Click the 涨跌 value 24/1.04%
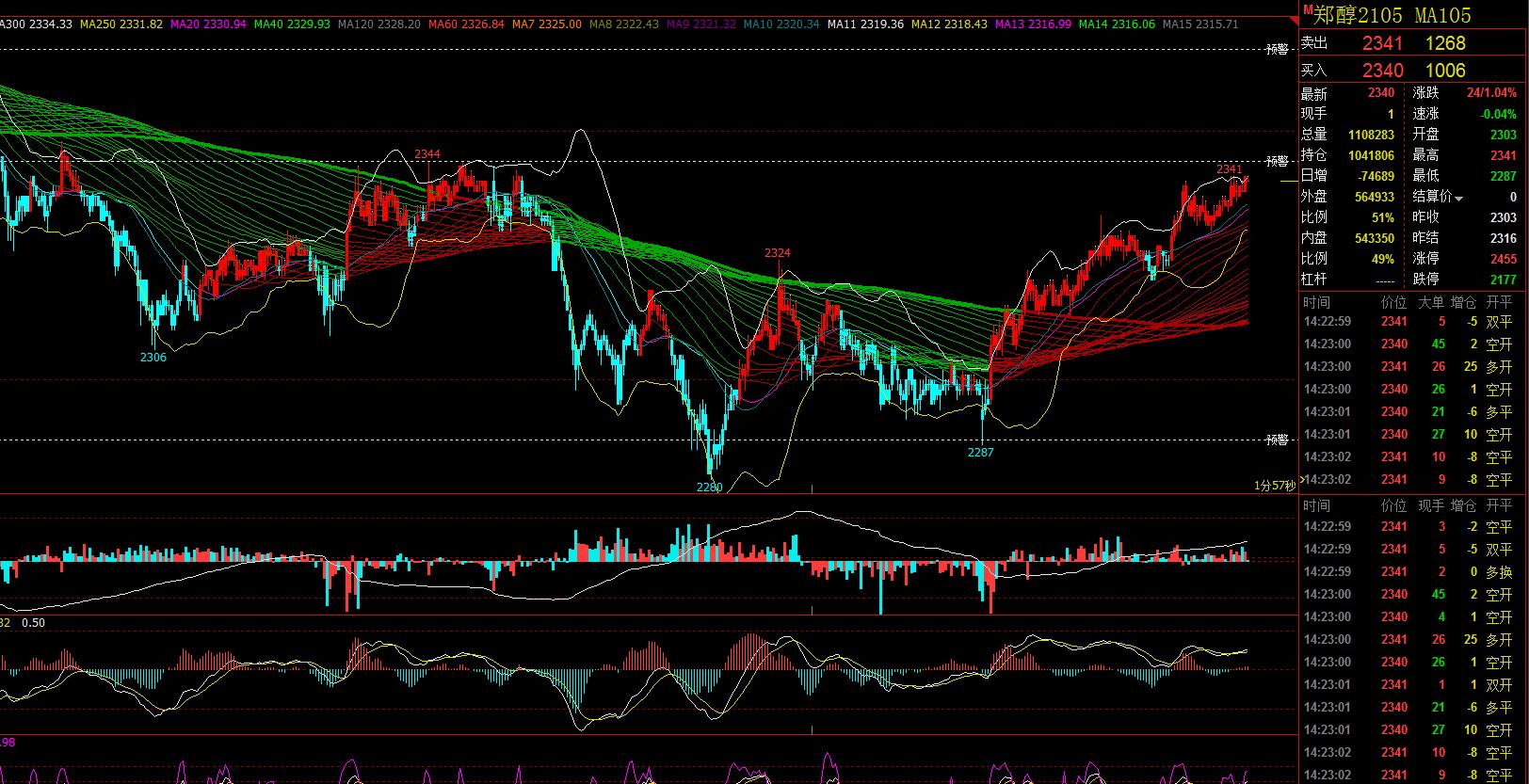Viewport: 1529px width, 784px height. pos(1491,93)
